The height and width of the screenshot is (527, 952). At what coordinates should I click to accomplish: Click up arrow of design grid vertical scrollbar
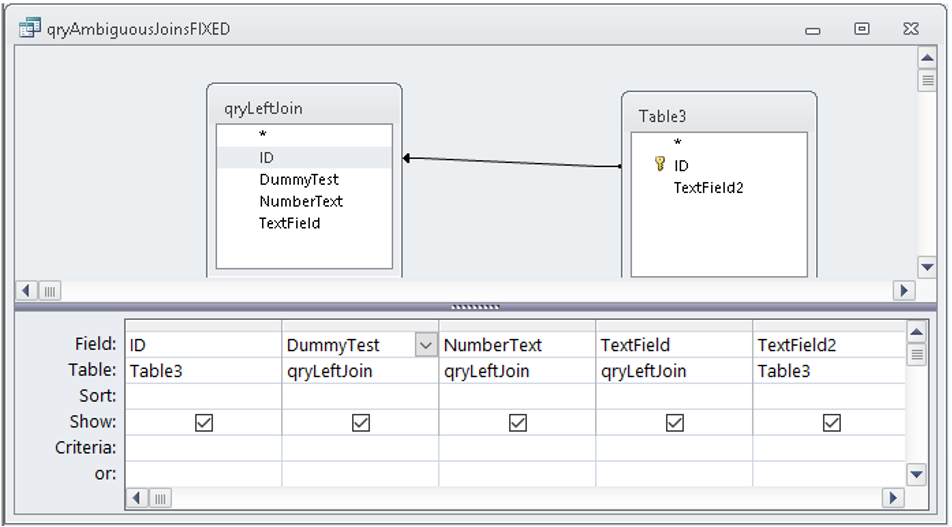point(917,332)
